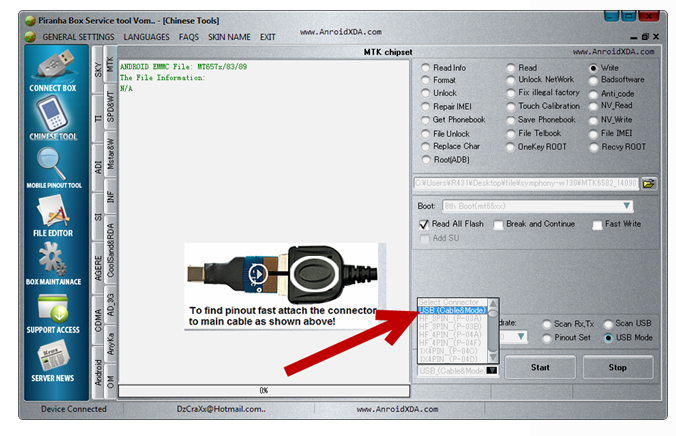
Task: Switch to the INF vertical tab
Action: (x=110, y=197)
